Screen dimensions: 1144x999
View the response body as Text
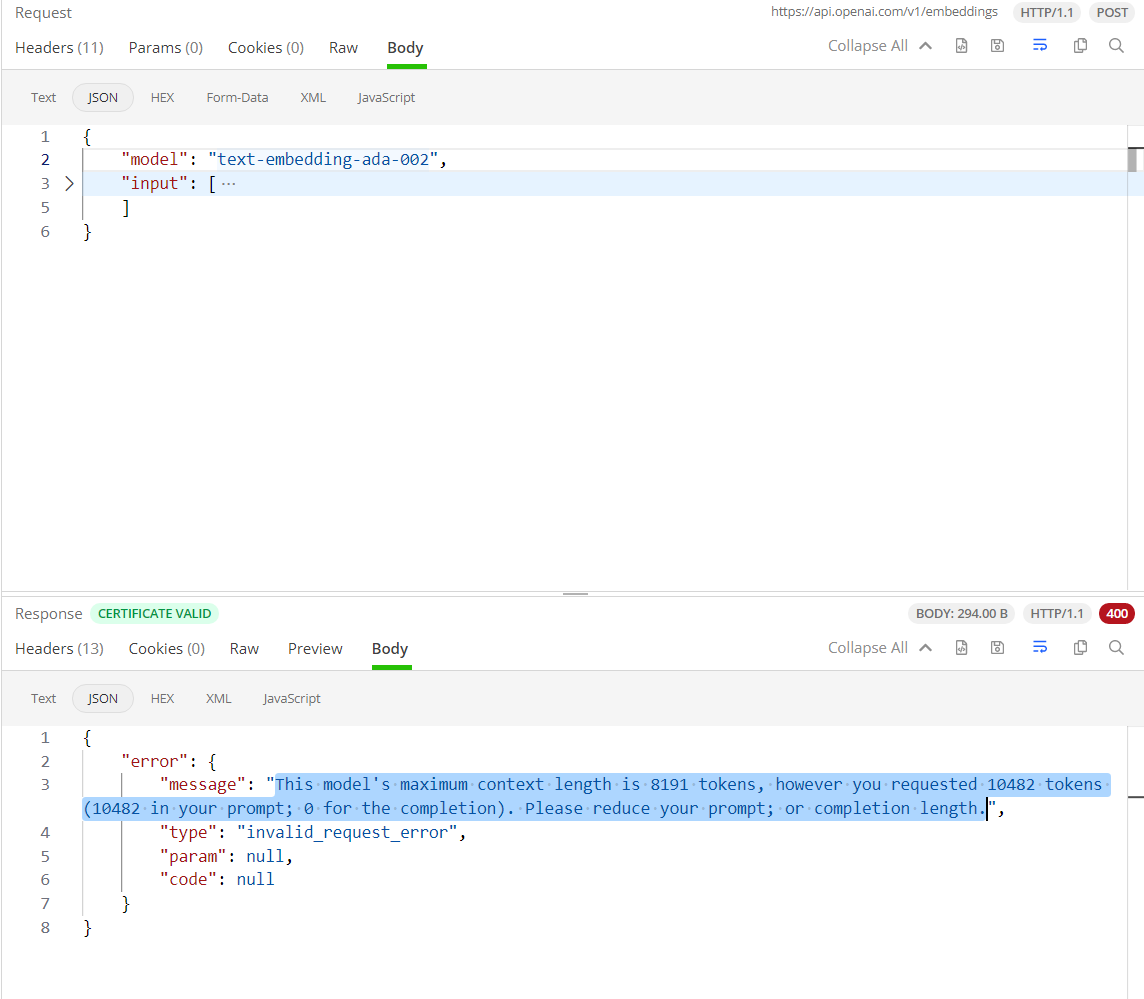(43, 699)
